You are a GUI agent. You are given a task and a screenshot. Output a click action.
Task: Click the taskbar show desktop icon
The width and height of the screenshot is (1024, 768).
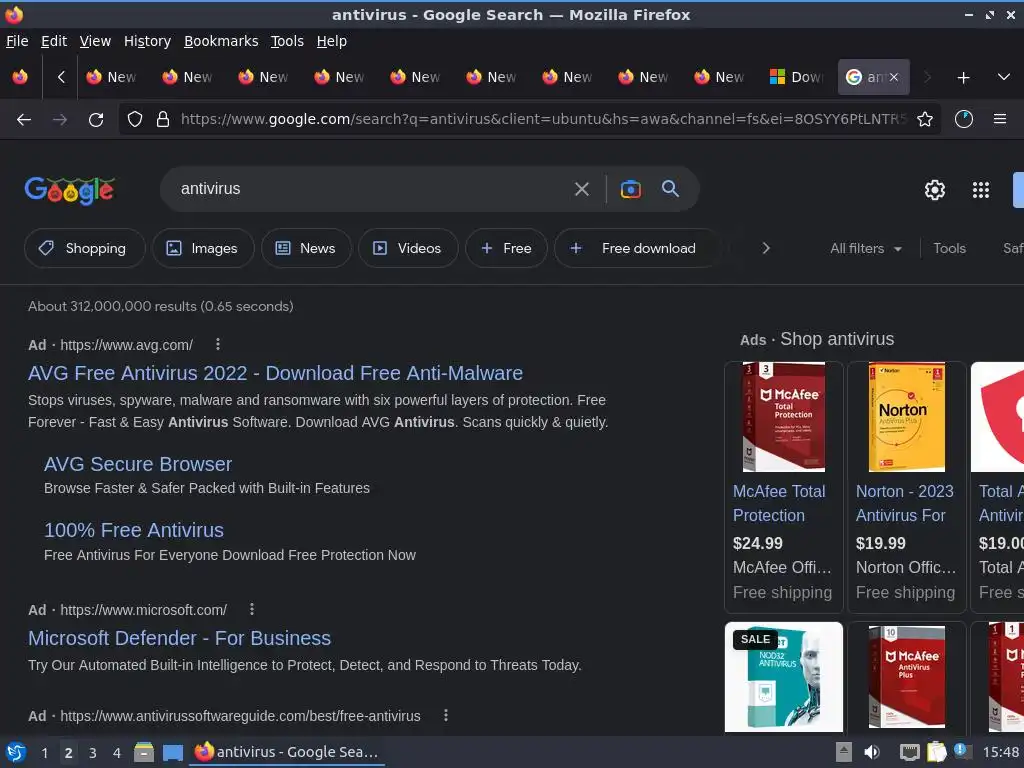(x=173, y=753)
